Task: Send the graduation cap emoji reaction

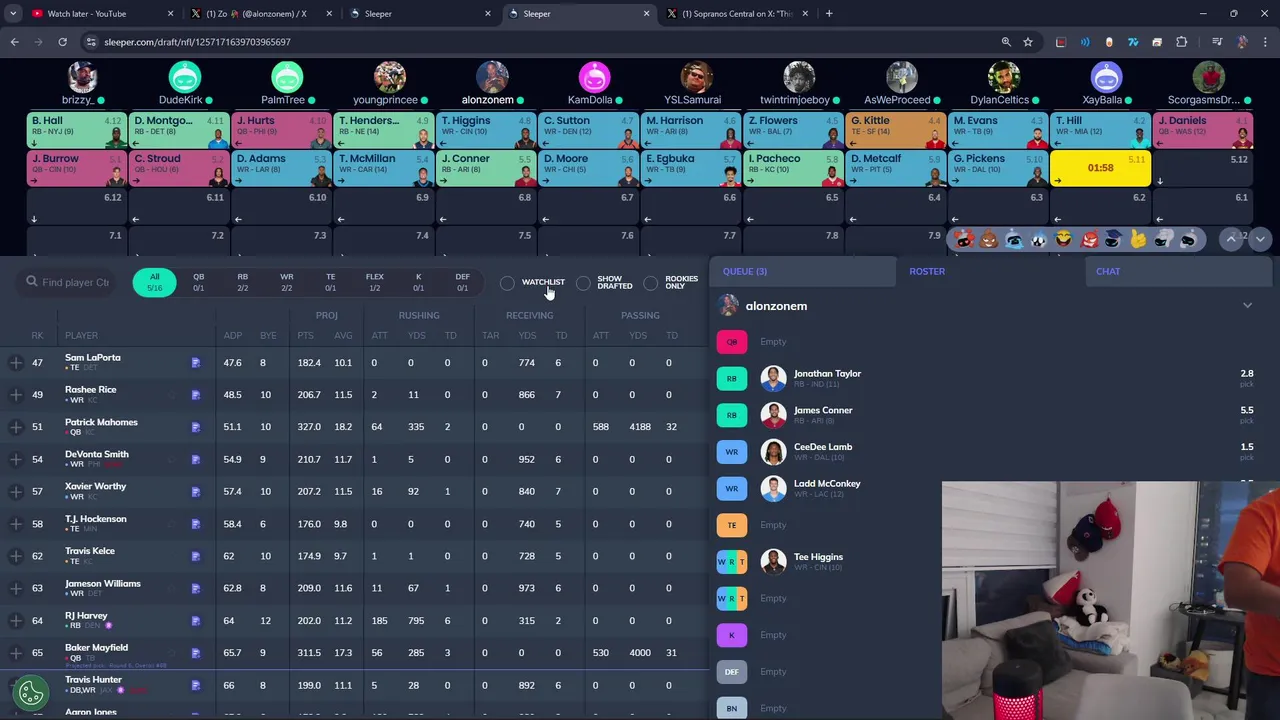Action: (x=1113, y=239)
